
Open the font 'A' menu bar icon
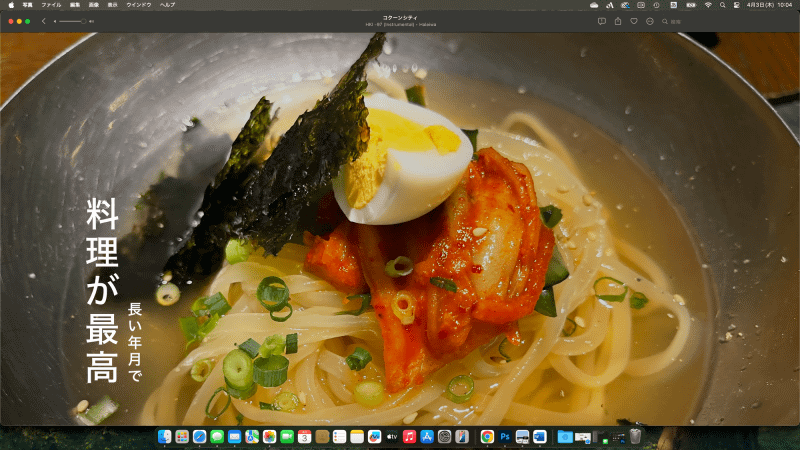[610, 5]
